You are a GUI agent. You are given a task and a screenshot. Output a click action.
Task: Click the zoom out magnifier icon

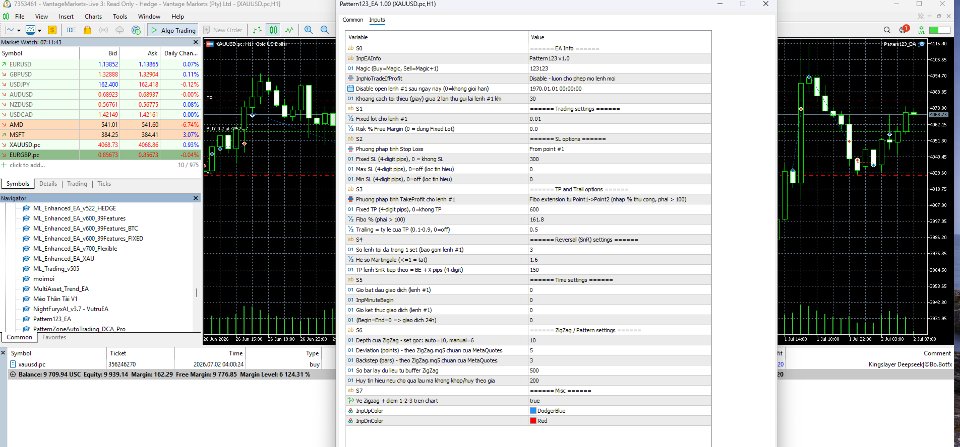(324, 30)
